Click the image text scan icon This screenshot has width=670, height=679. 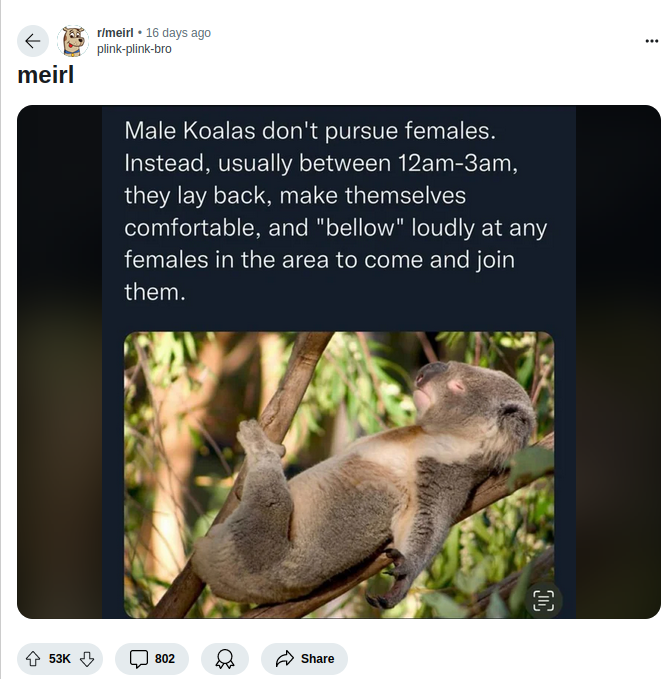coord(543,600)
